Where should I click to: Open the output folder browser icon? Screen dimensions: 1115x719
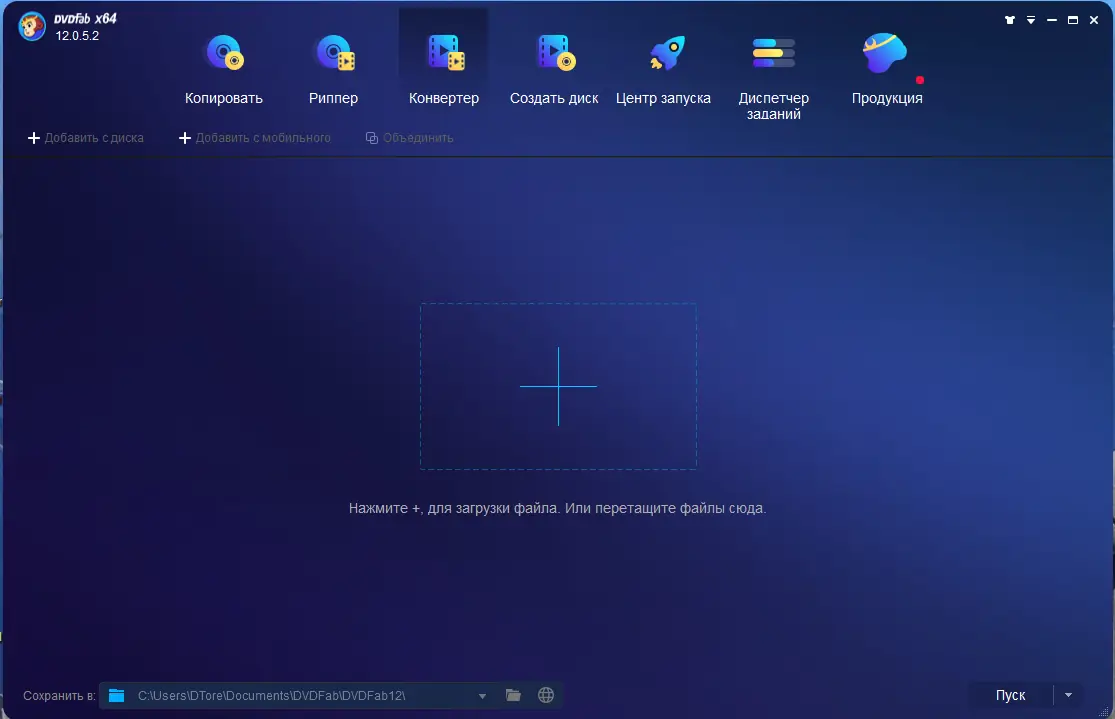[x=513, y=694]
